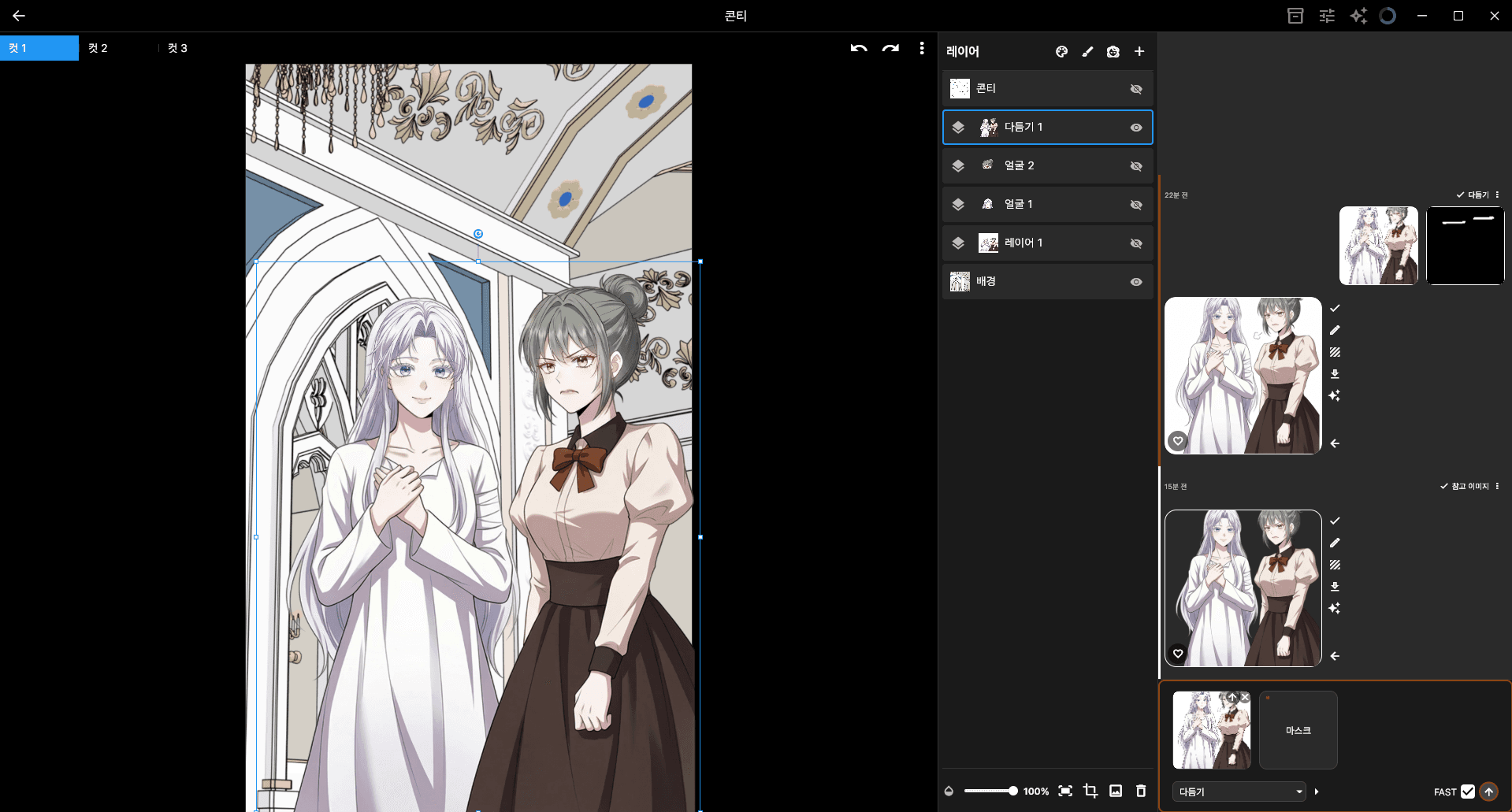
Task: Submit generation with the up-arrow button
Action: 1488,792
